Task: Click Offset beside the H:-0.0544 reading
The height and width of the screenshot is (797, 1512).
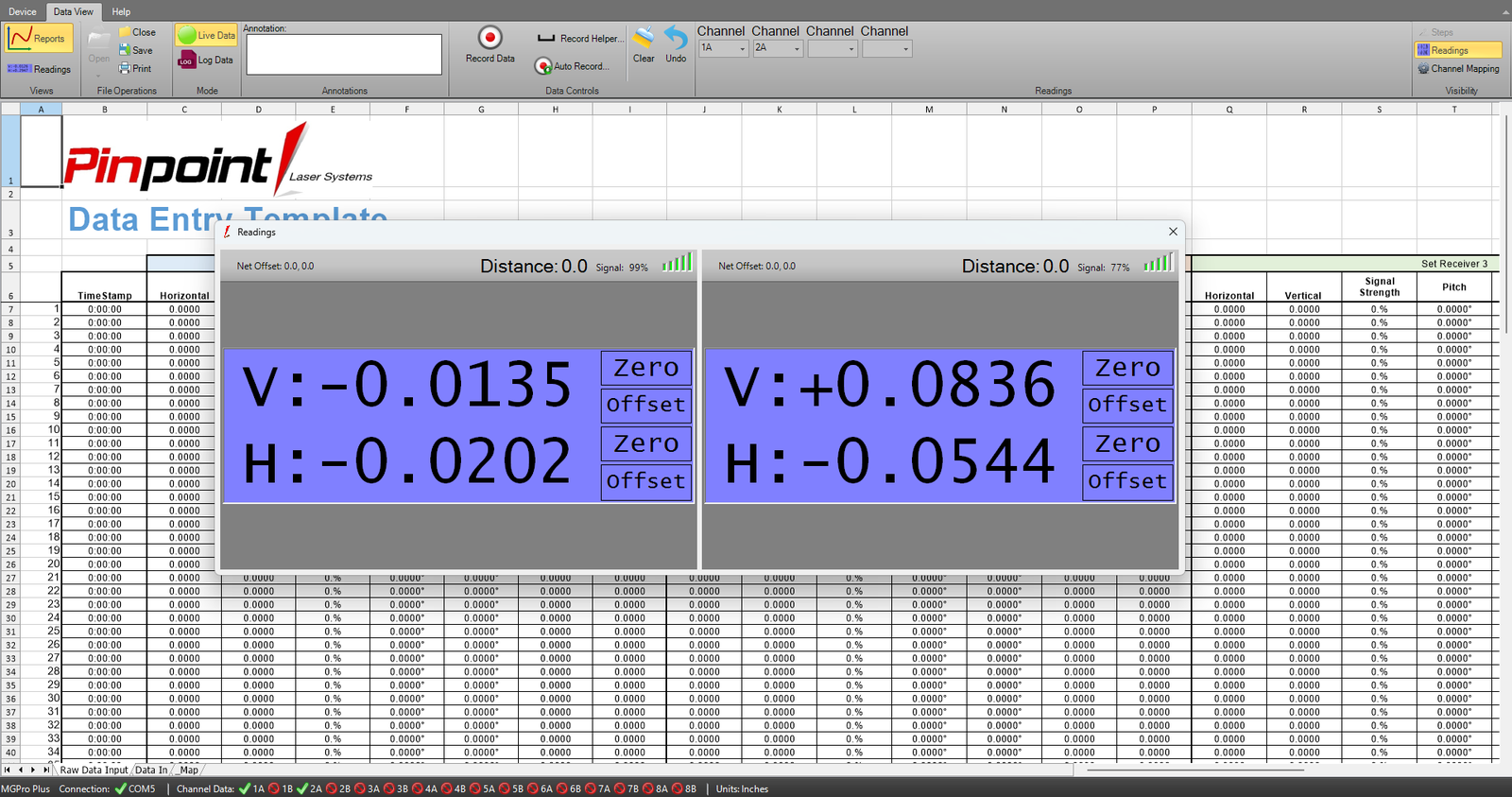Action: coord(1127,481)
